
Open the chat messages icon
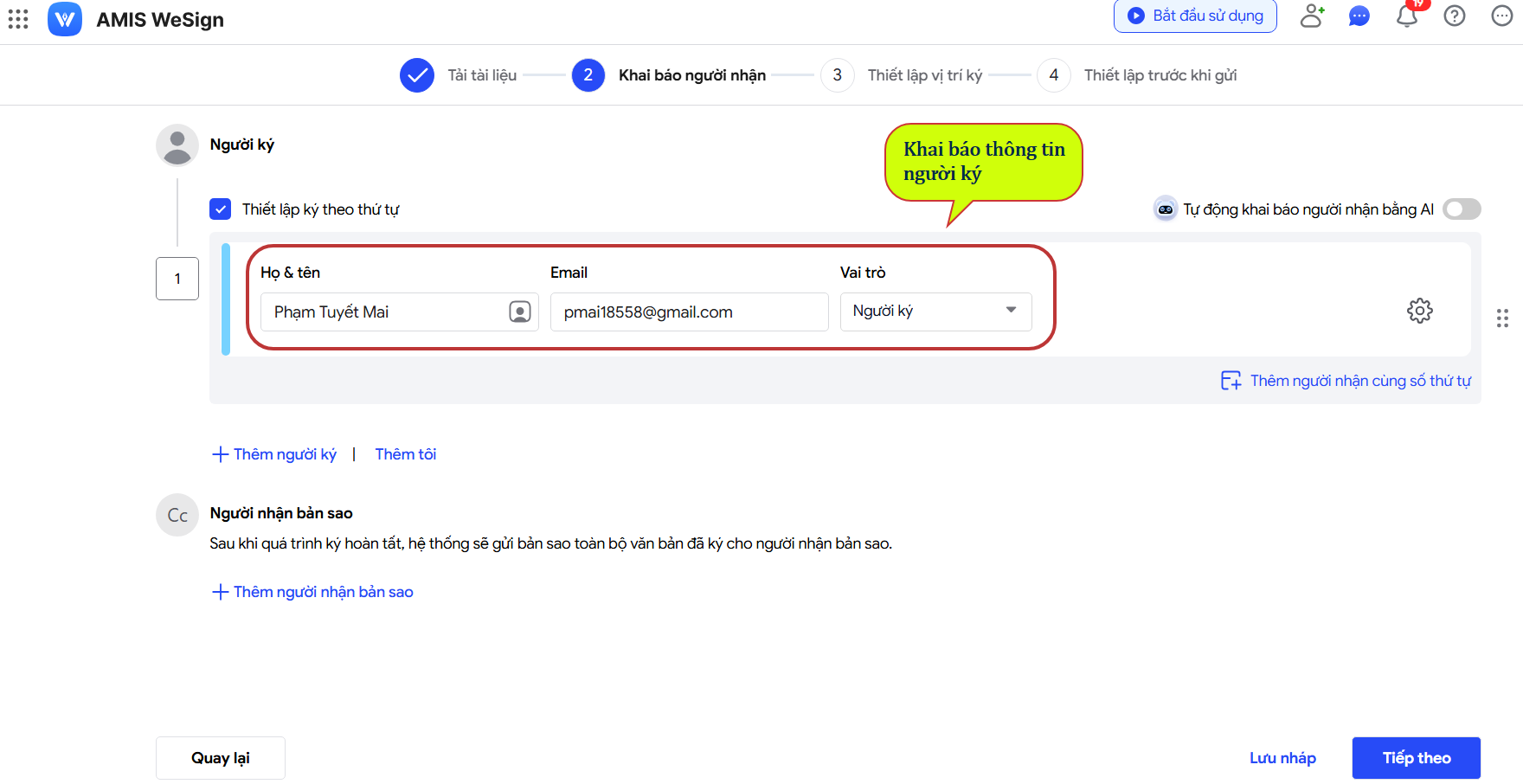(1359, 16)
